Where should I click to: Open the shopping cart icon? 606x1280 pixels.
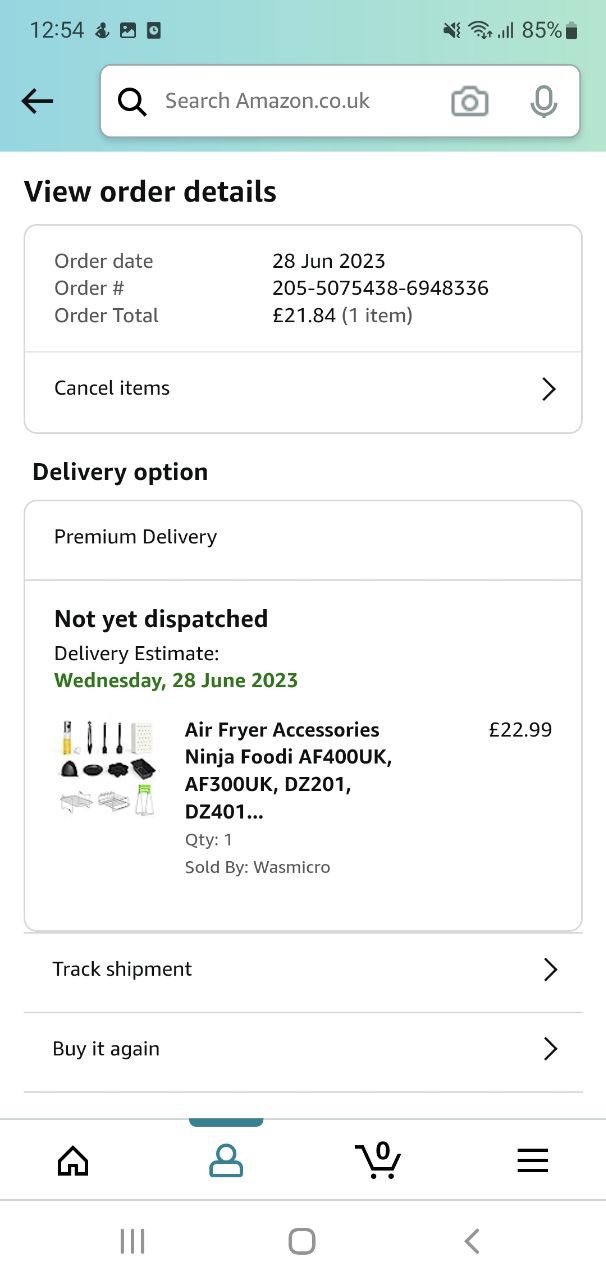[x=378, y=1160]
